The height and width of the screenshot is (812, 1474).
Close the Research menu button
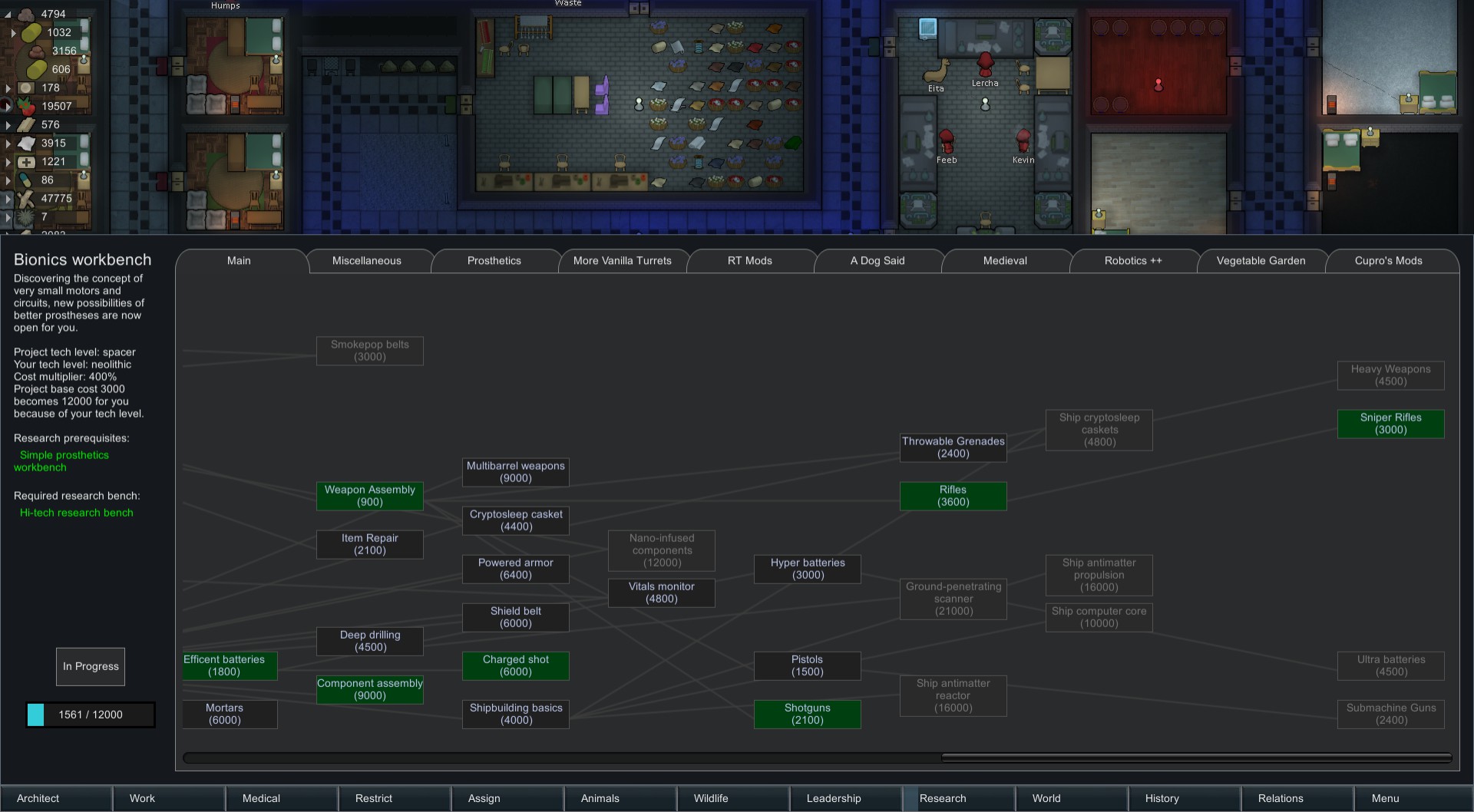point(959,798)
